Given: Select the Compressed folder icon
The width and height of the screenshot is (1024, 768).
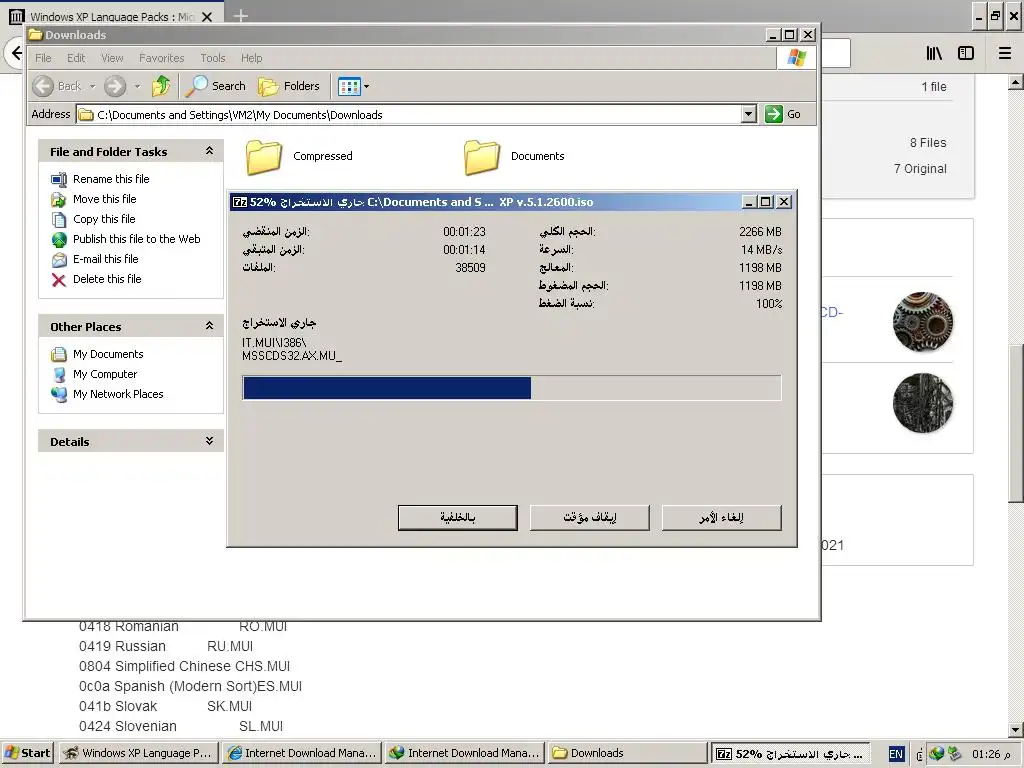Looking at the screenshot, I should [264, 157].
